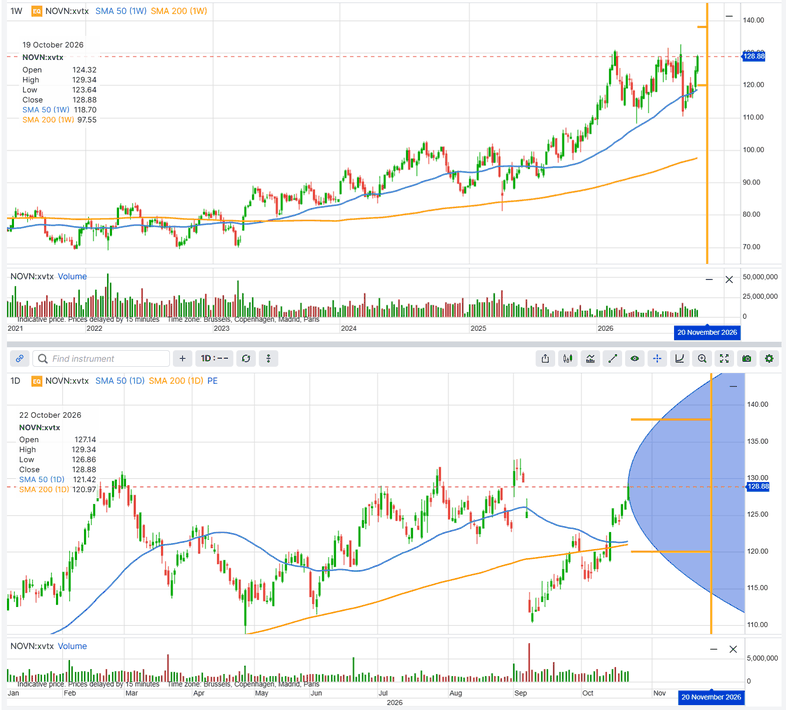Toggle the eye visibility icon in toolbar

(635, 359)
